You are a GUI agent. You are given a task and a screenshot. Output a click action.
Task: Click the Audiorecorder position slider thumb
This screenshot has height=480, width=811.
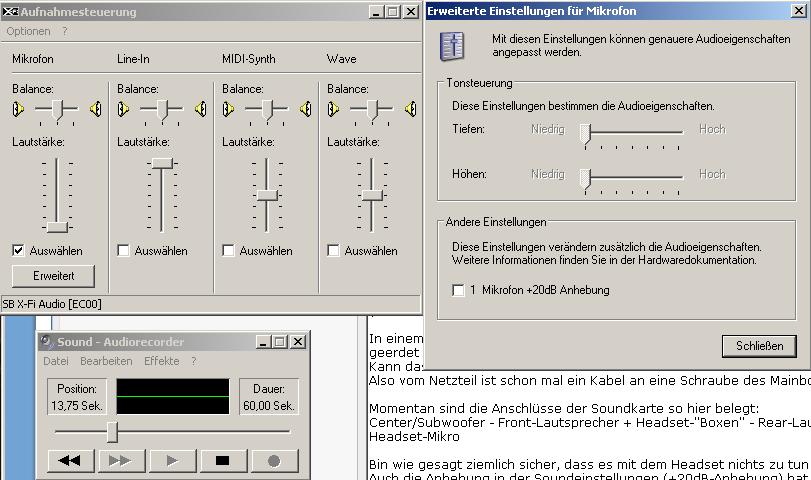112,432
